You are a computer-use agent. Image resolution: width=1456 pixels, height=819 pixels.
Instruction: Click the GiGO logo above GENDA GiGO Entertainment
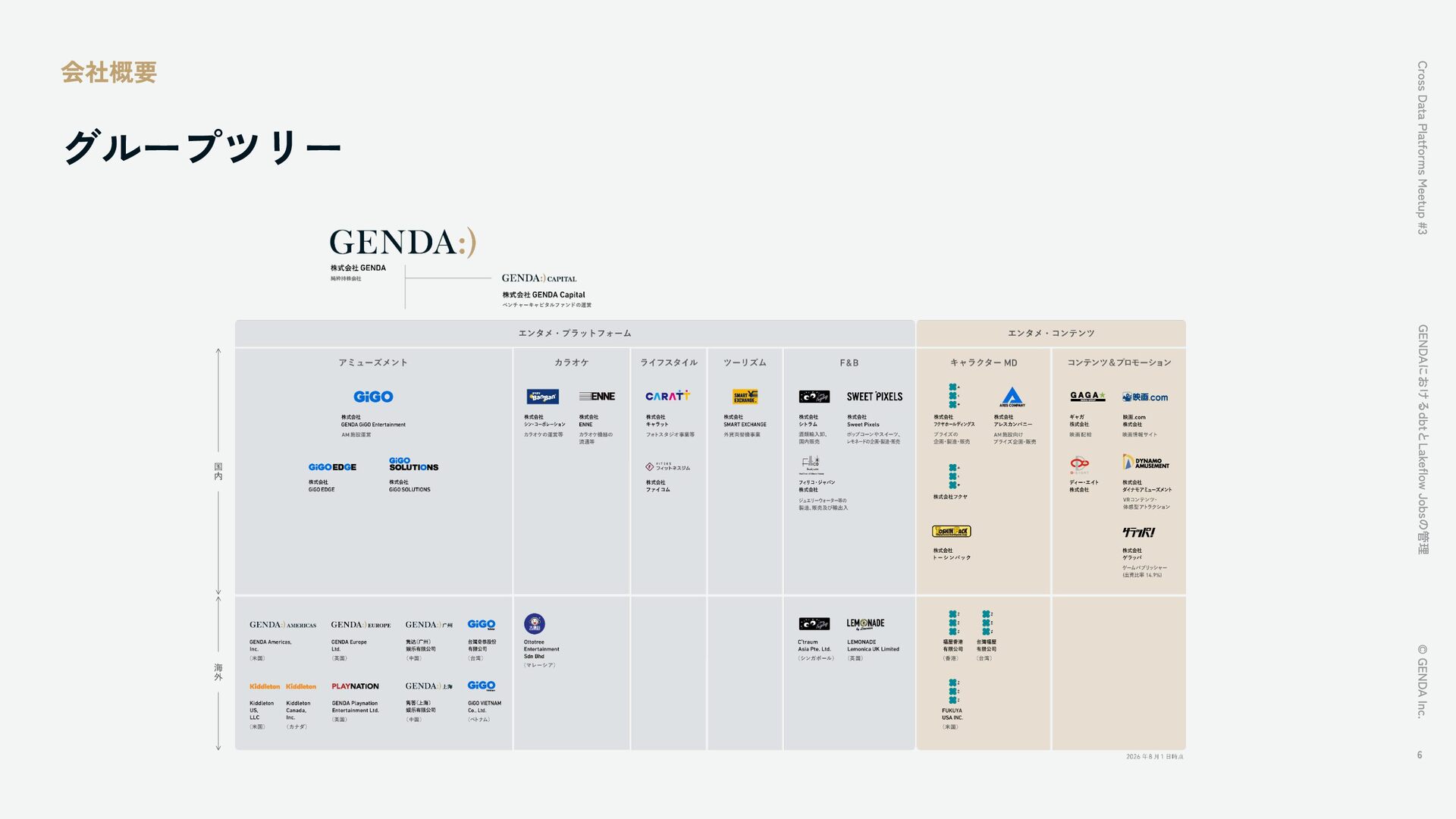[373, 397]
